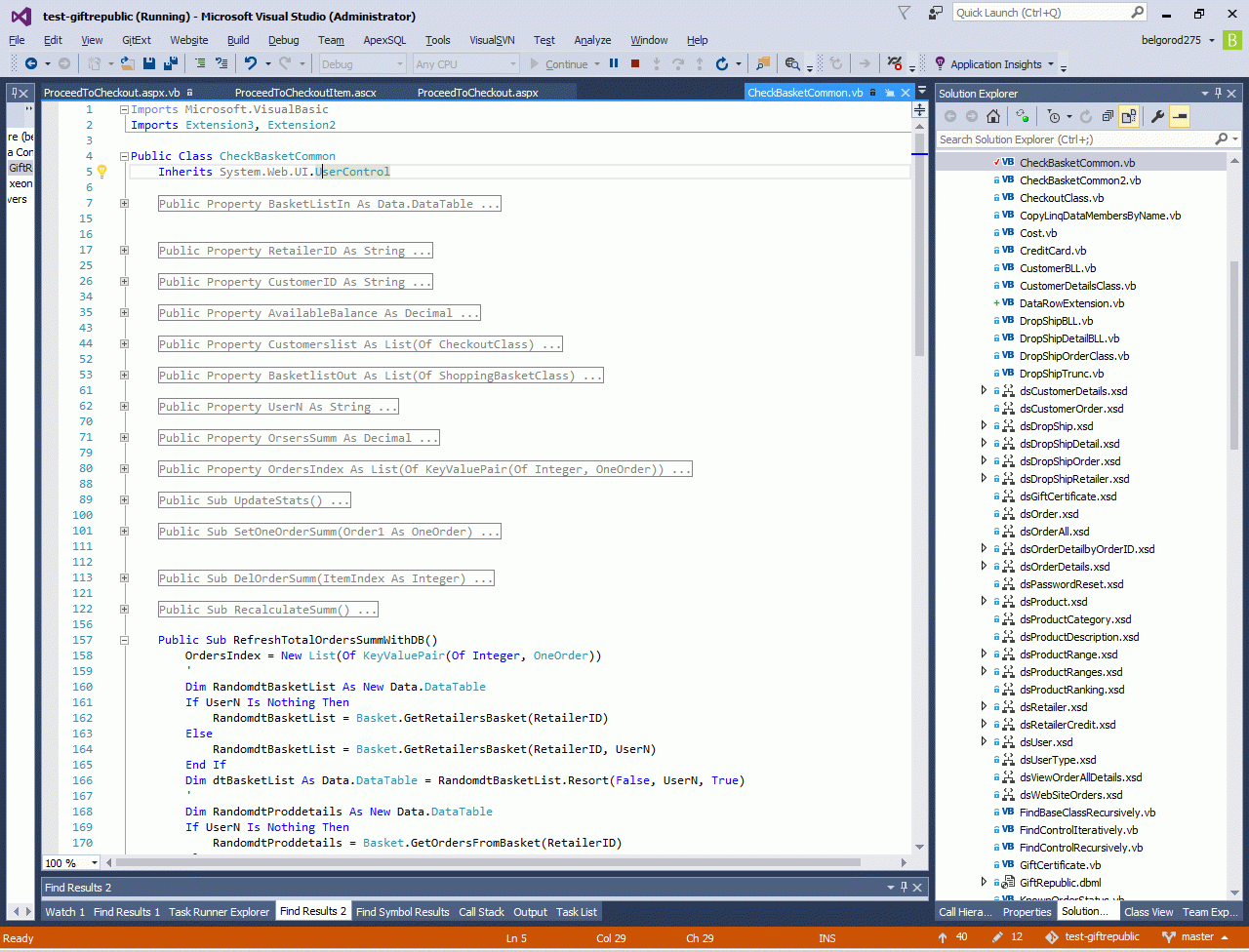Toggle the editor split handle above scrollbar

[x=920, y=110]
